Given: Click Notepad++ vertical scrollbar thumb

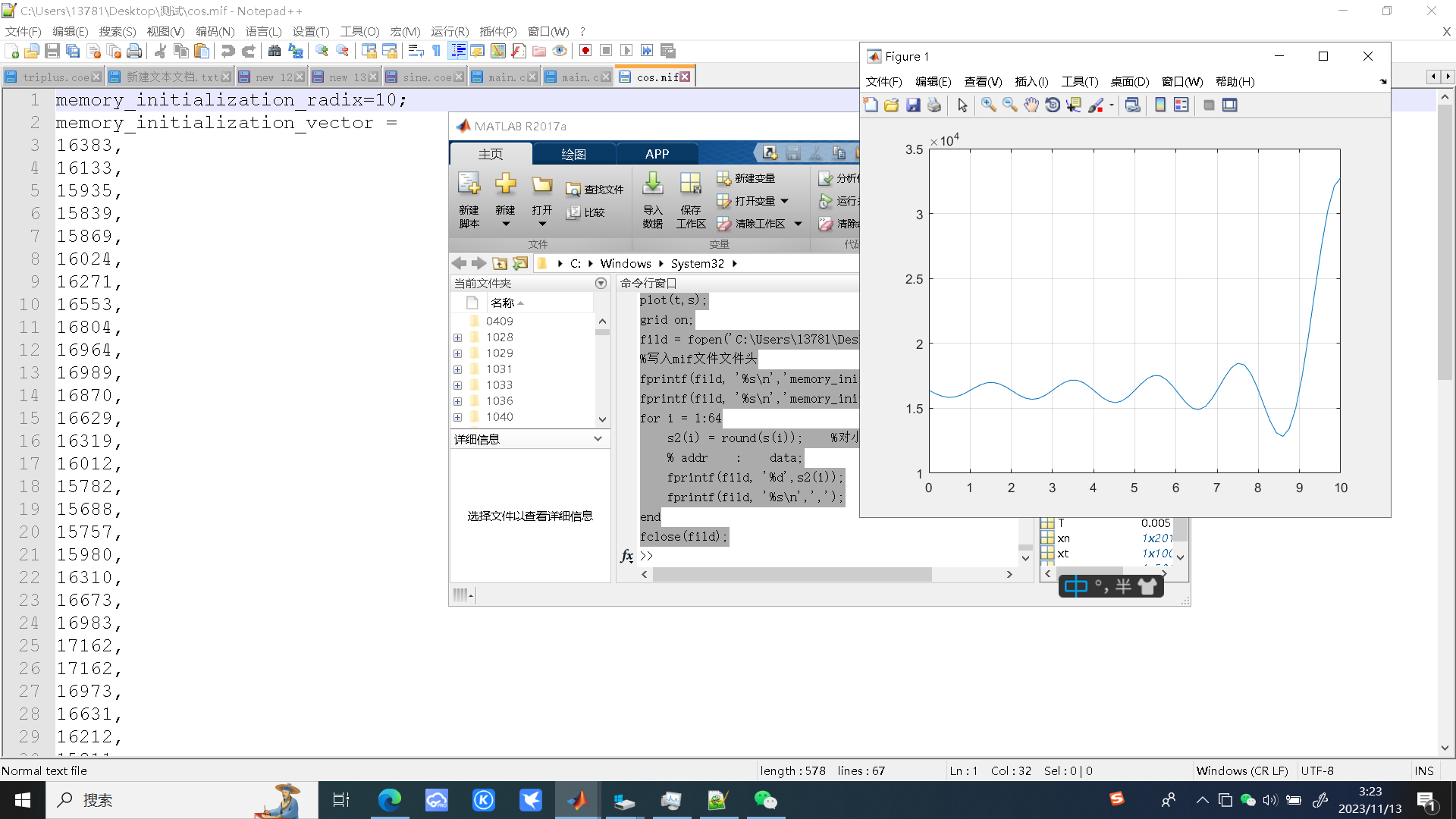Looking at the screenshot, I should click(1445, 243).
